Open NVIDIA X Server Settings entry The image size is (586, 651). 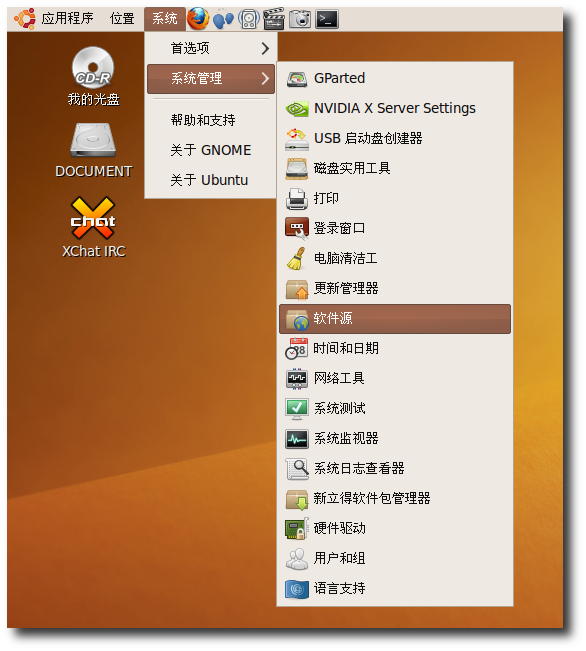pyautogui.click(x=395, y=108)
